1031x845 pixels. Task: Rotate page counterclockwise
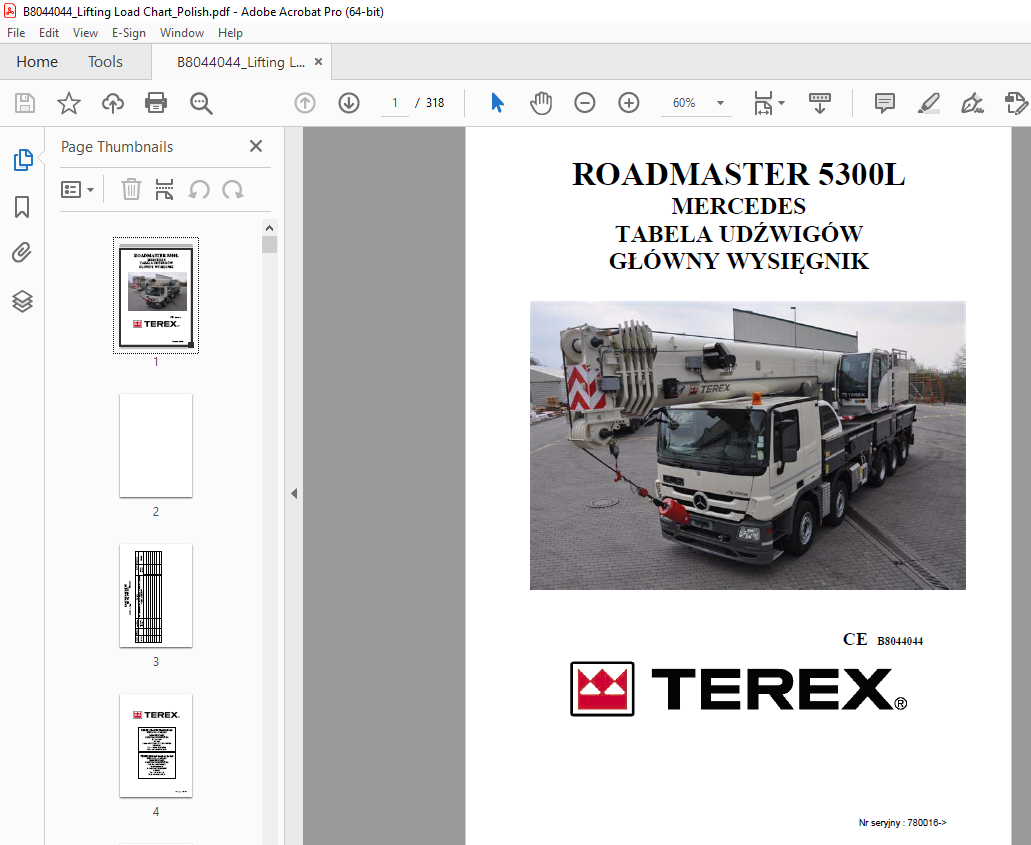[199, 190]
